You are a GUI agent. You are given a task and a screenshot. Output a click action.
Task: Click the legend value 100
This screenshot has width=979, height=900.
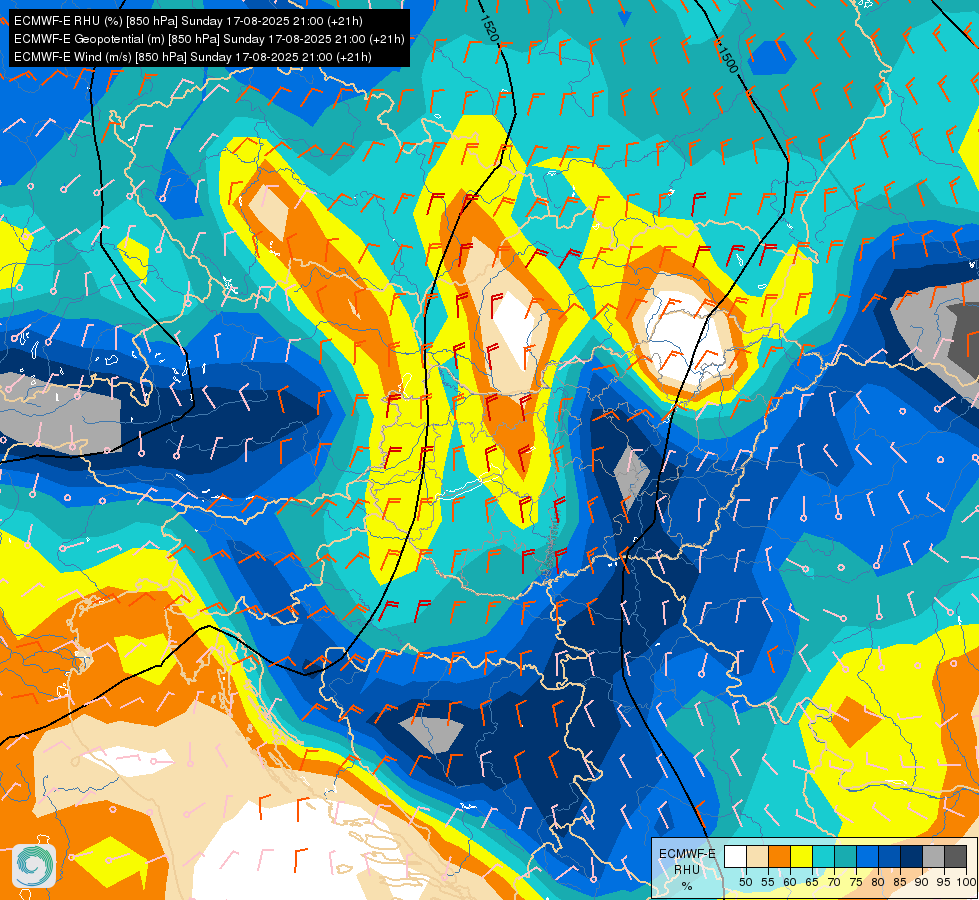tap(967, 882)
